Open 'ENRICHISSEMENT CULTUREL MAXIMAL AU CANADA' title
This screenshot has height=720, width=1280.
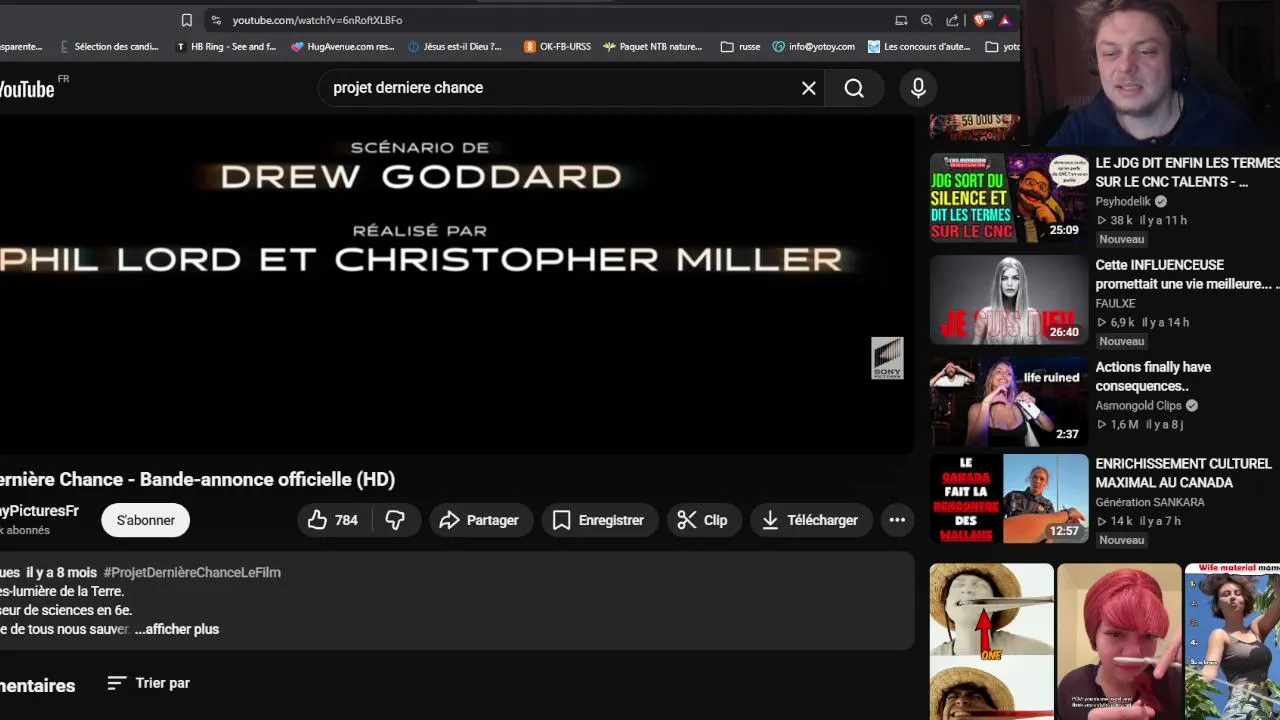pyautogui.click(x=1183, y=473)
